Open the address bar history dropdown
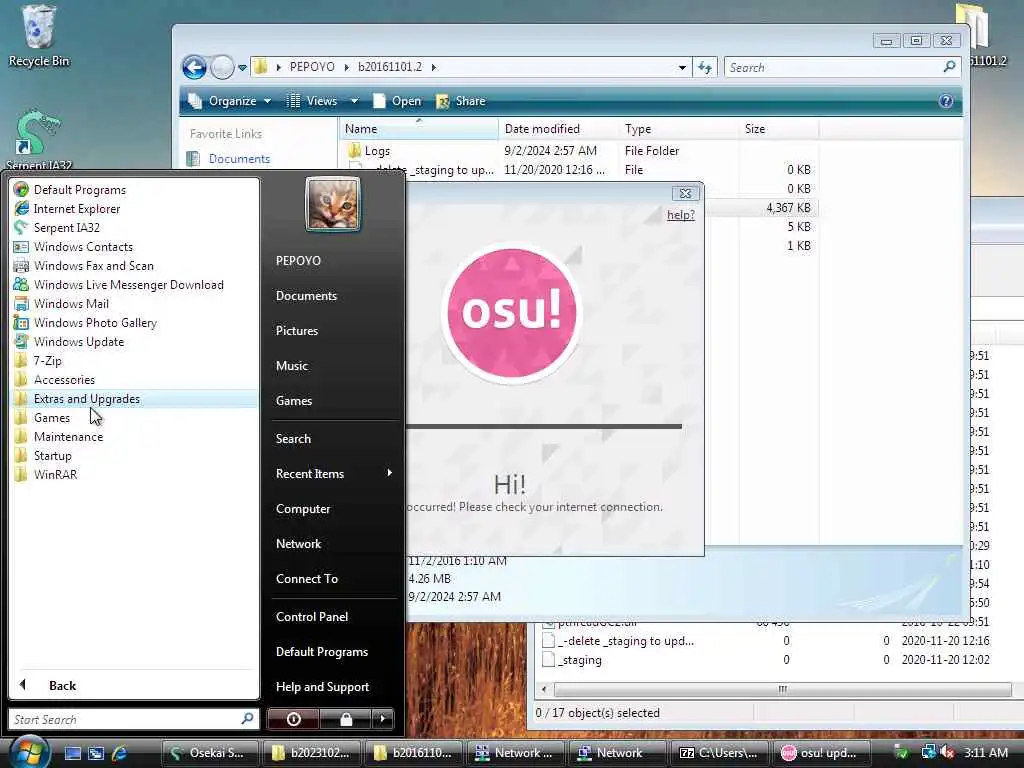The image size is (1024, 768). click(682, 68)
